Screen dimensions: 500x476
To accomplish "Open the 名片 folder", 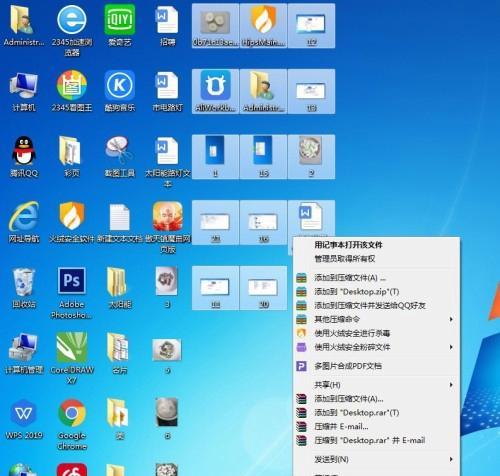I will (x=117, y=347).
